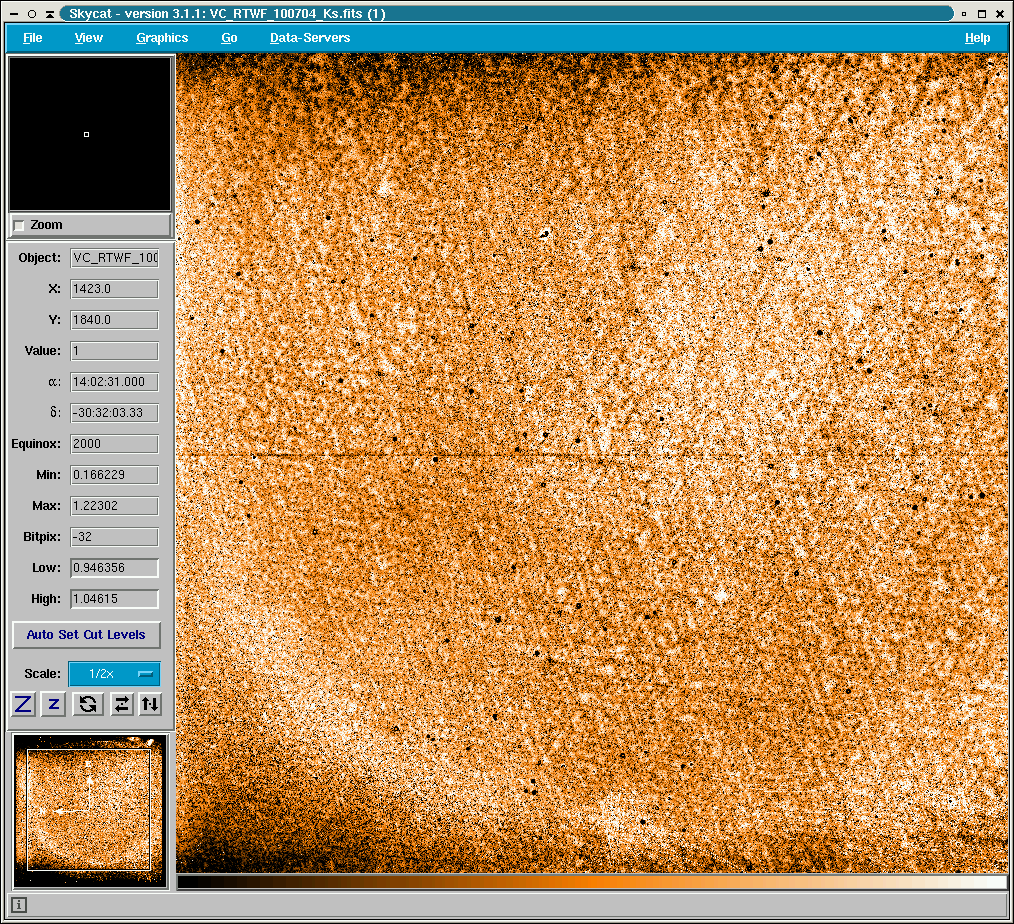Click the colormap gradient bar below the image
Image resolution: width=1014 pixels, height=924 pixels.
click(x=592, y=882)
